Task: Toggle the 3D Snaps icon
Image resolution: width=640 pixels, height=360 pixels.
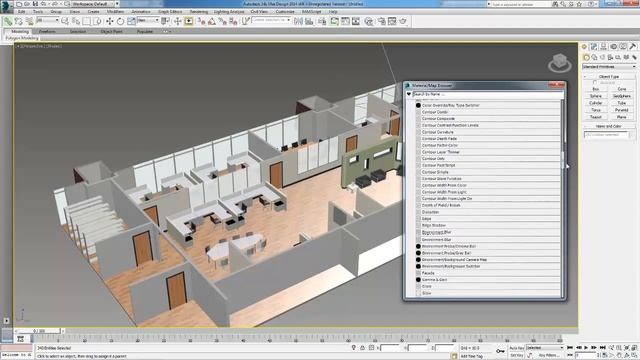Action: (201, 21)
